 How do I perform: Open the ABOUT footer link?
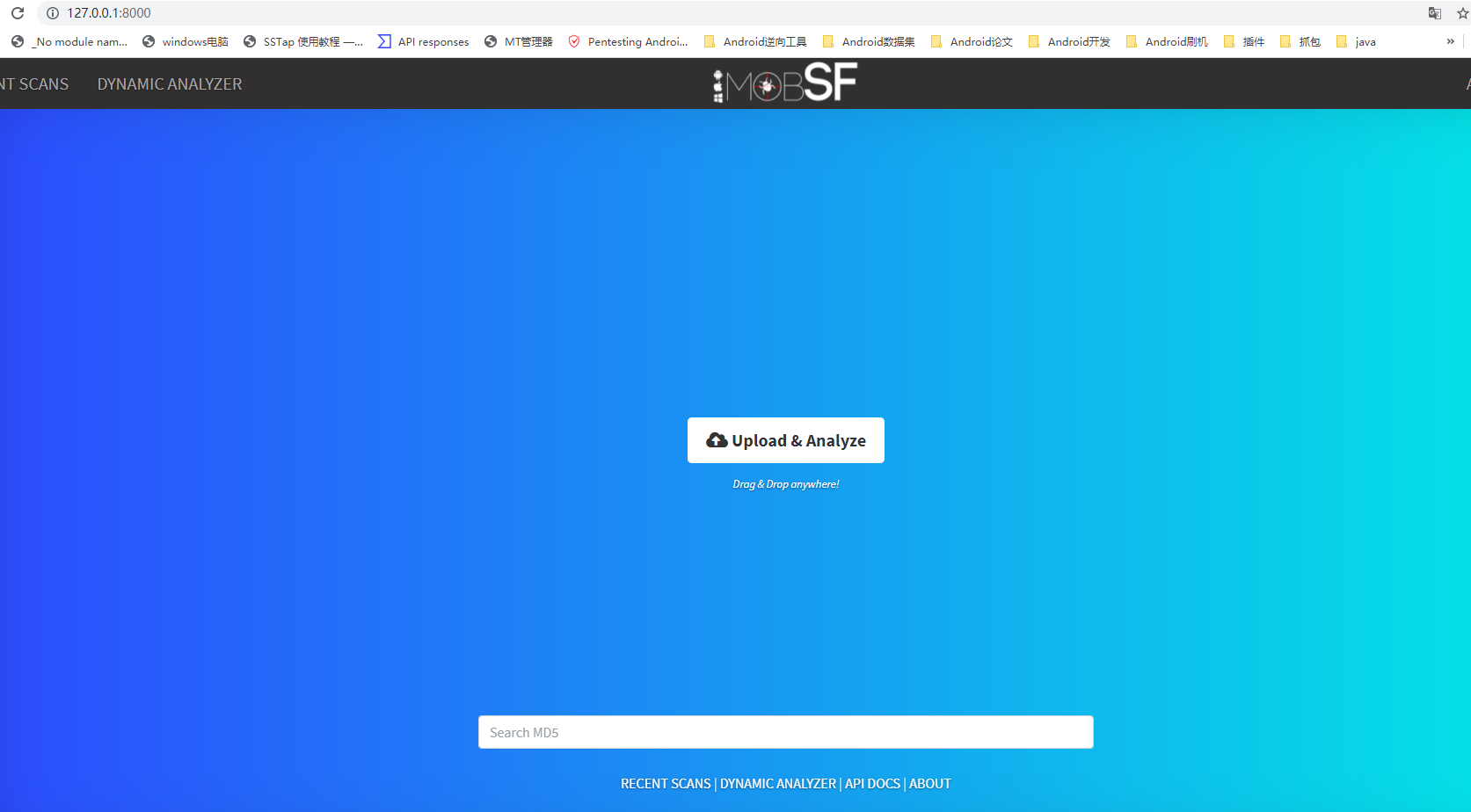(930, 784)
